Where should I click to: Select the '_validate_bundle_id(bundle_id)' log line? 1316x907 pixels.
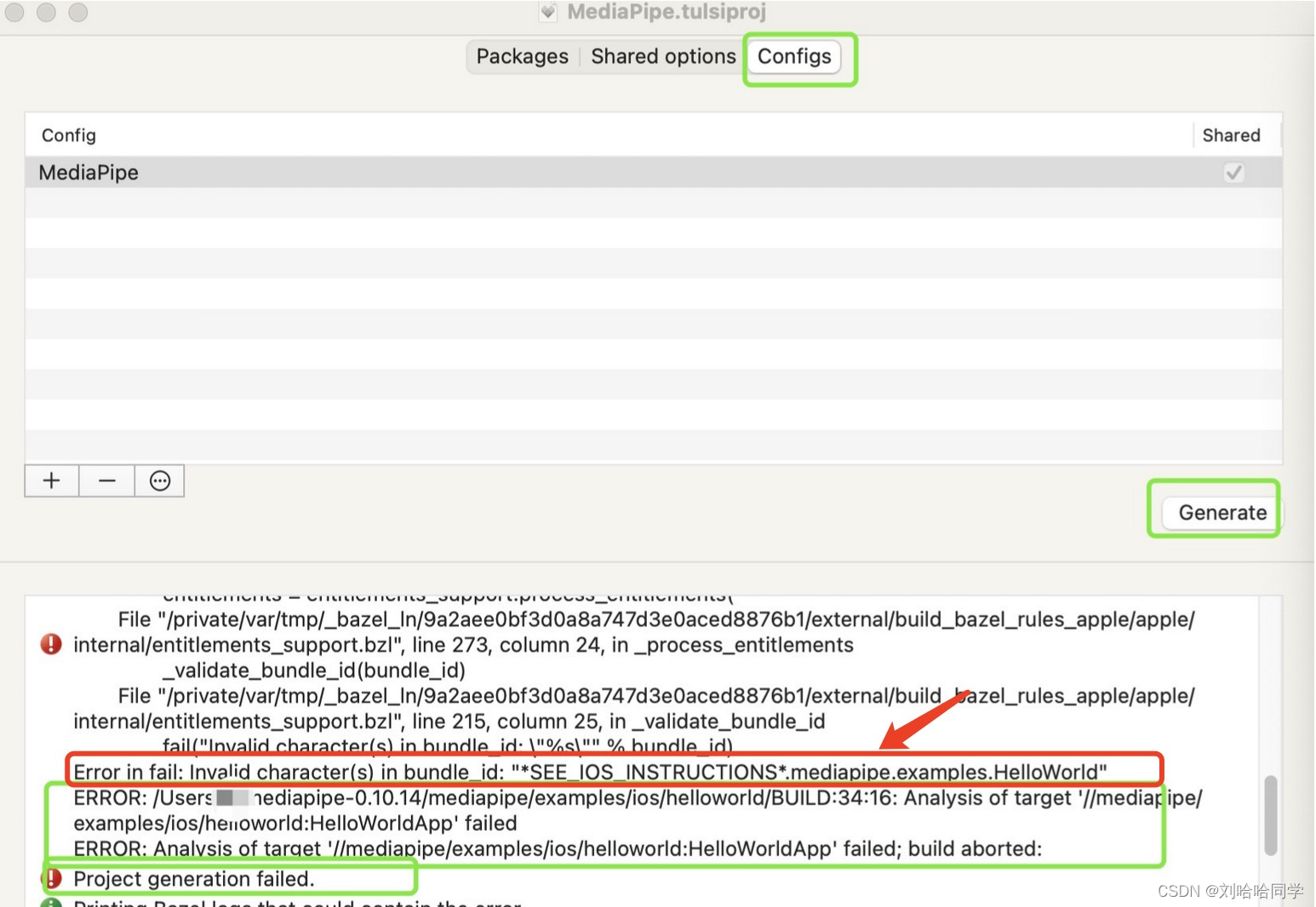click(x=314, y=670)
